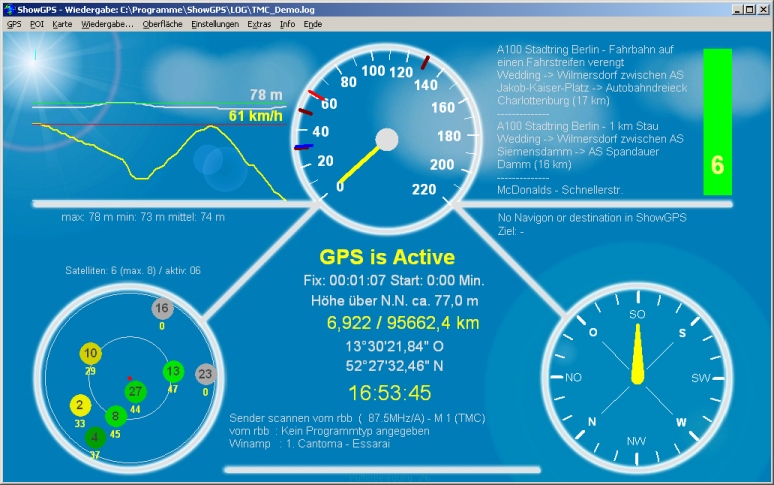Click the SO heading on the compass

(637, 314)
